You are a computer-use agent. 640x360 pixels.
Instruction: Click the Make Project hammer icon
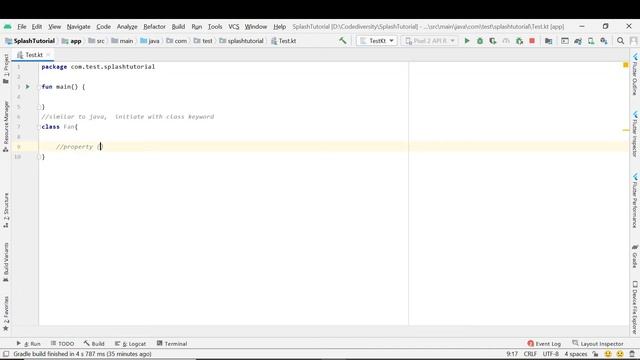tap(342, 40)
